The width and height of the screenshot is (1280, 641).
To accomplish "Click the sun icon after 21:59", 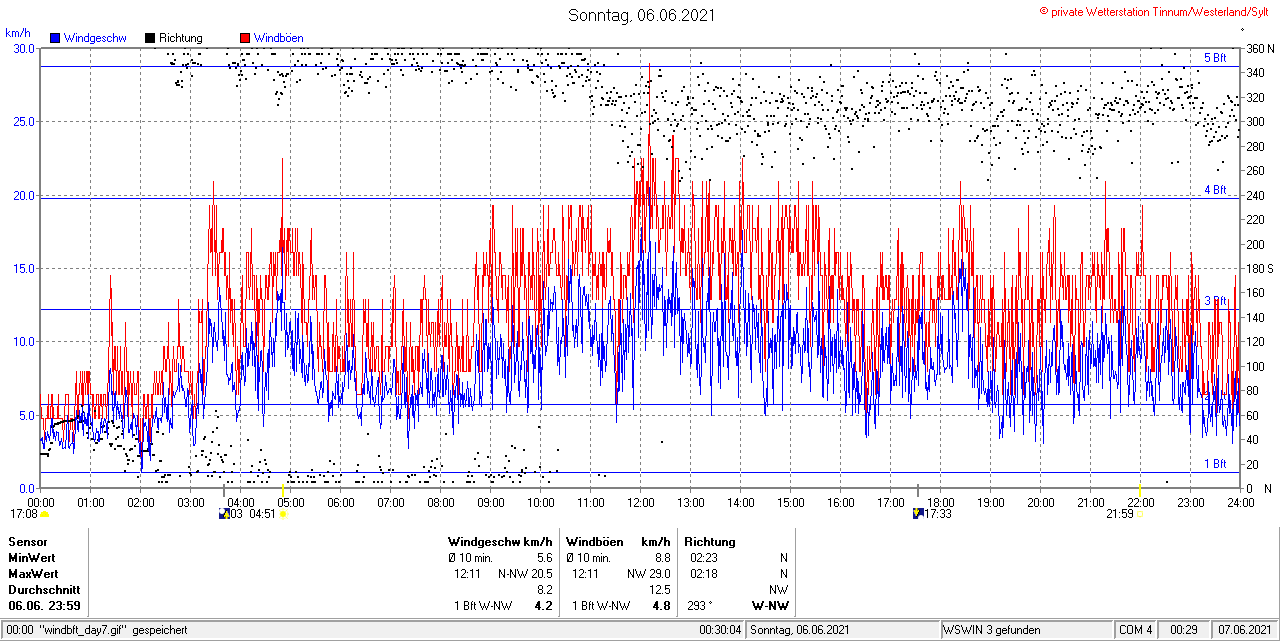I will coord(1141,514).
